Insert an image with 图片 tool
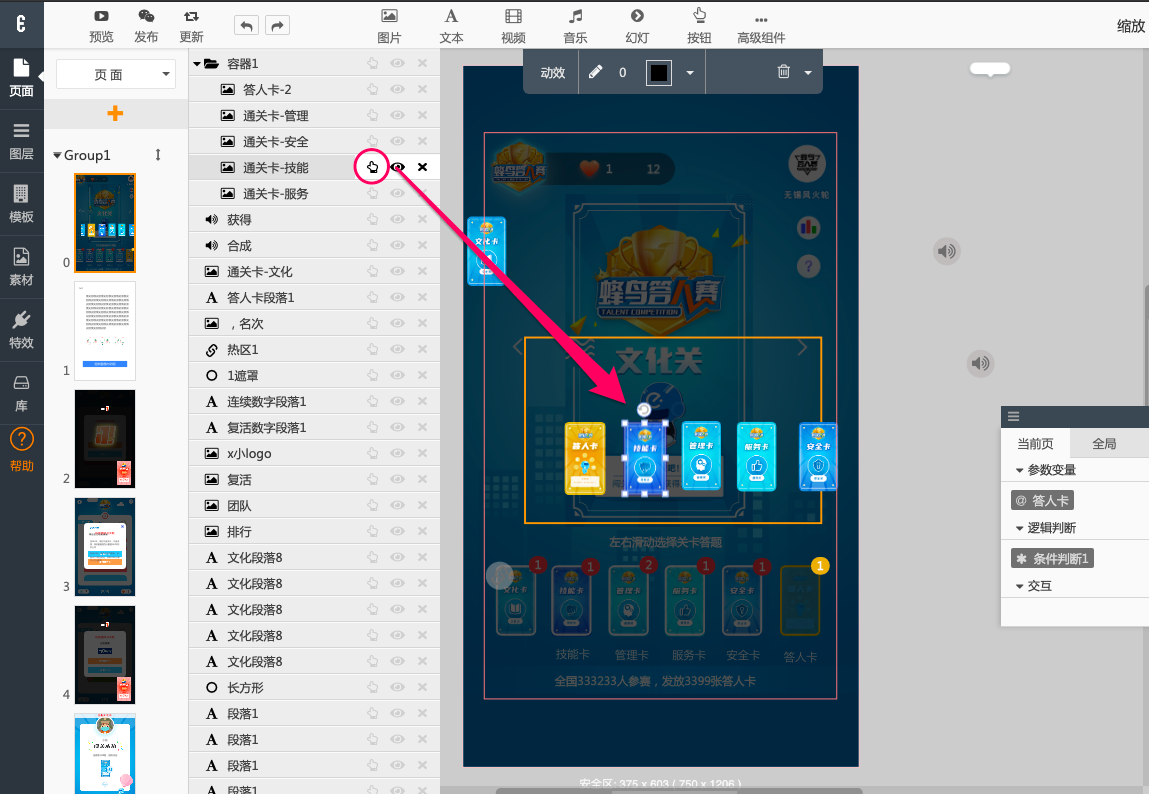Image resolution: width=1149 pixels, height=794 pixels. [x=389, y=17]
